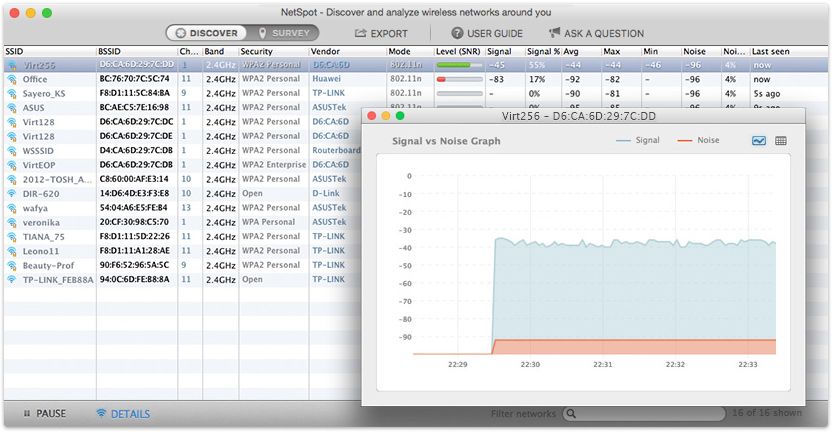Switch to Survey mode

[283, 33]
